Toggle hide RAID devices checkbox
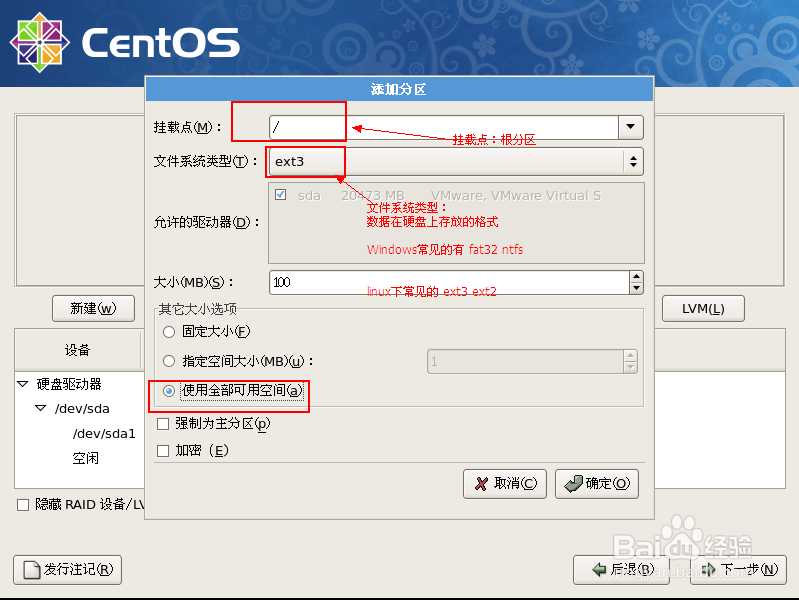The height and width of the screenshot is (600, 799). [23, 505]
